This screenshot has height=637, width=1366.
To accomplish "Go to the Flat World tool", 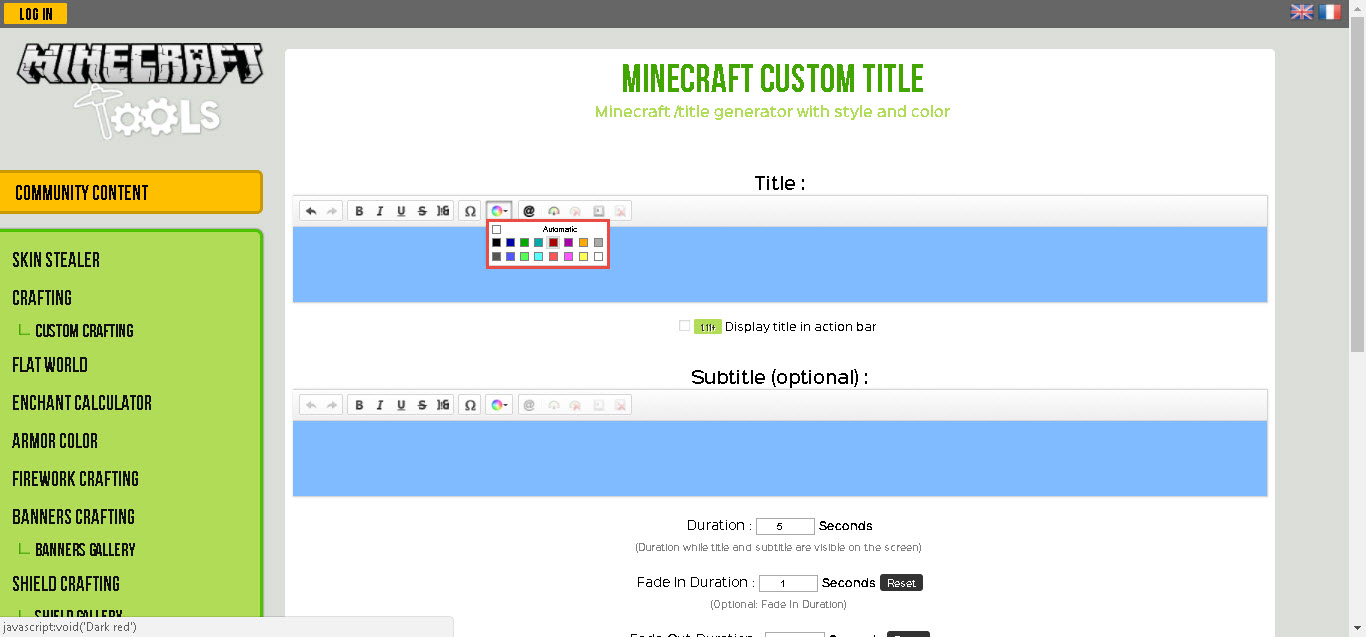I will pos(50,365).
